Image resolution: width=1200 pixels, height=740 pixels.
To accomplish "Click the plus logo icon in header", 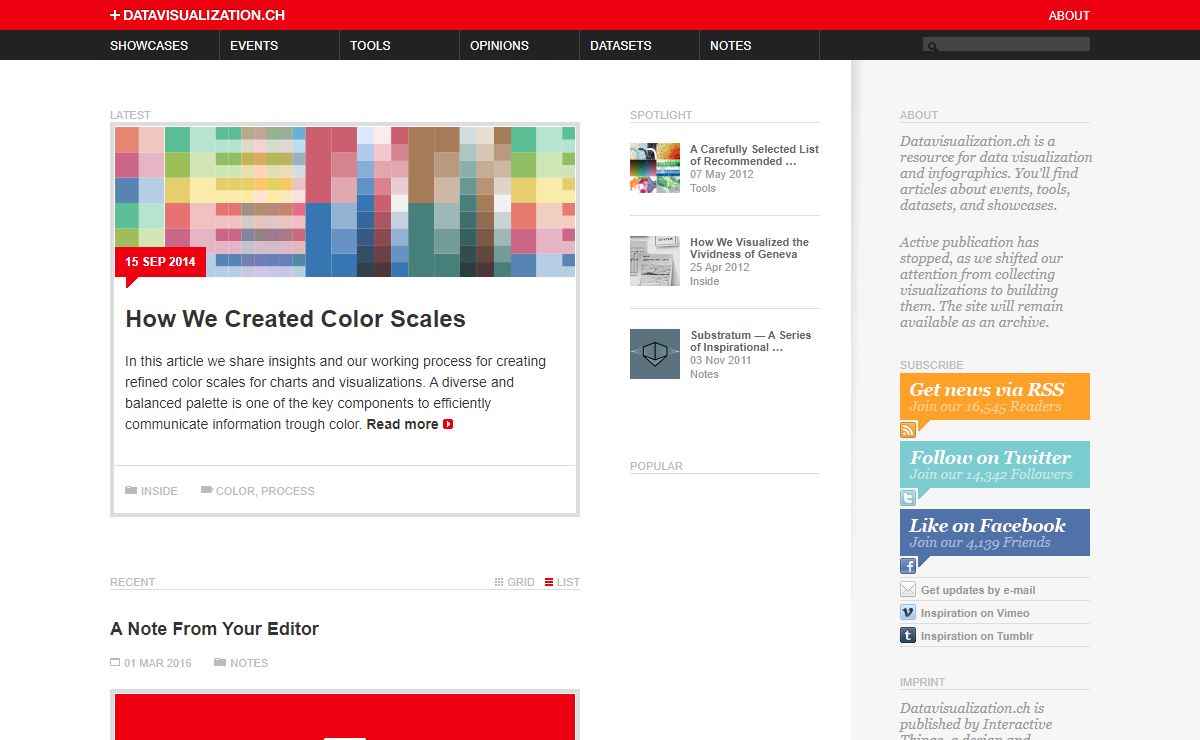I will tap(115, 15).
